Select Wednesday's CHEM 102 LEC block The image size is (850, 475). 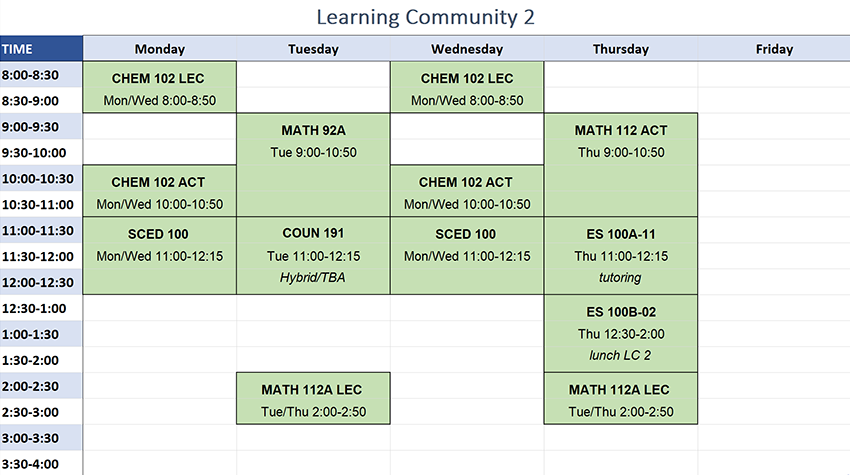tap(467, 88)
